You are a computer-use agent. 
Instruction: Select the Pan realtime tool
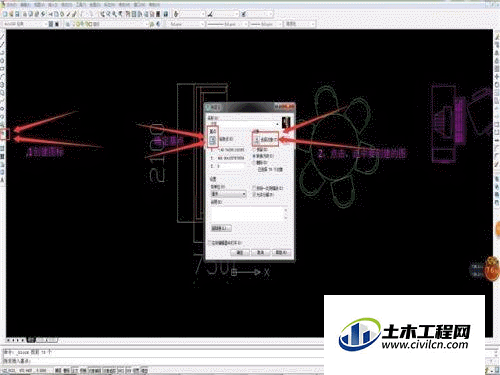click(103, 14)
